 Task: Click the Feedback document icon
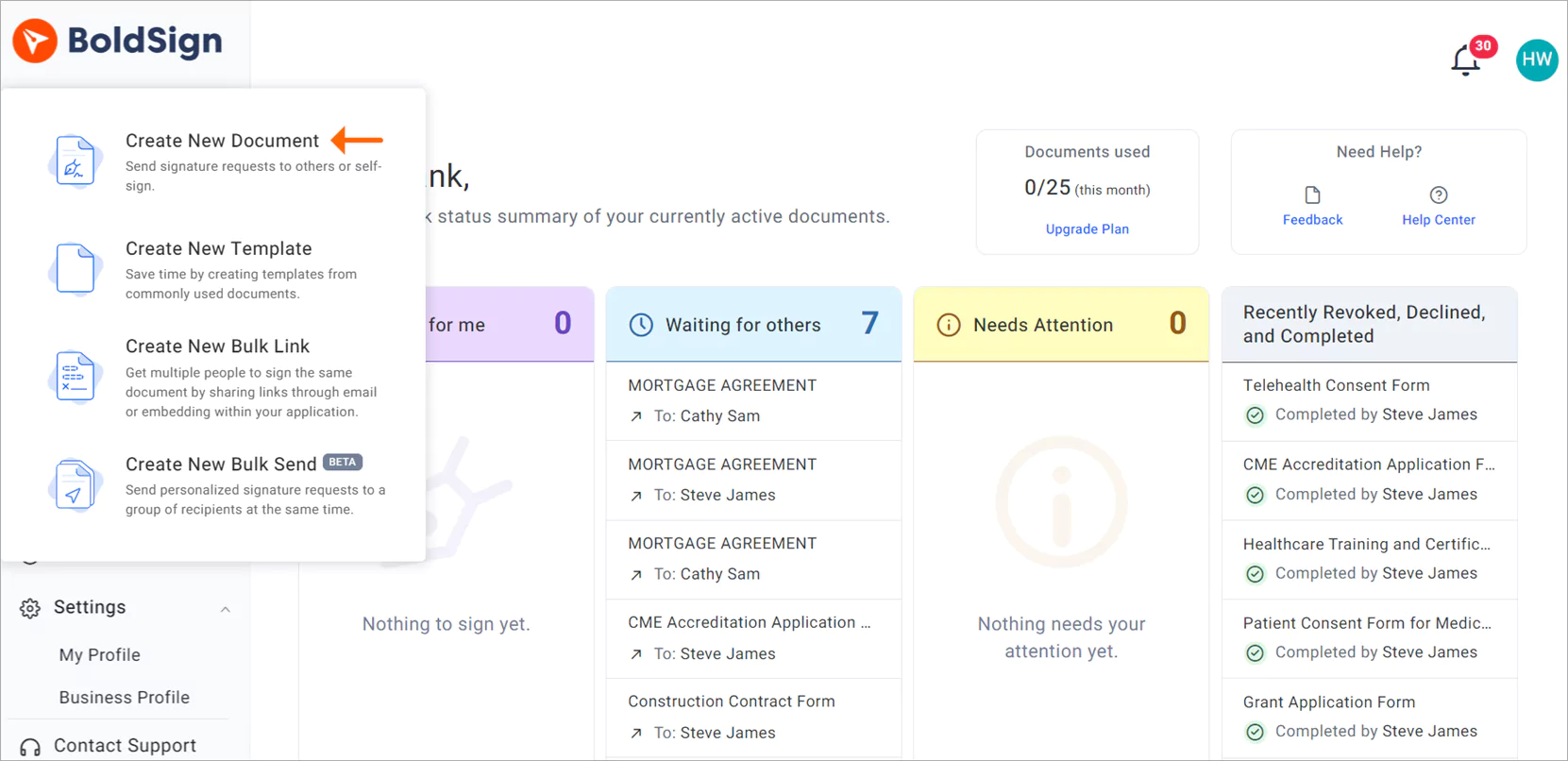coord(1312,195)
